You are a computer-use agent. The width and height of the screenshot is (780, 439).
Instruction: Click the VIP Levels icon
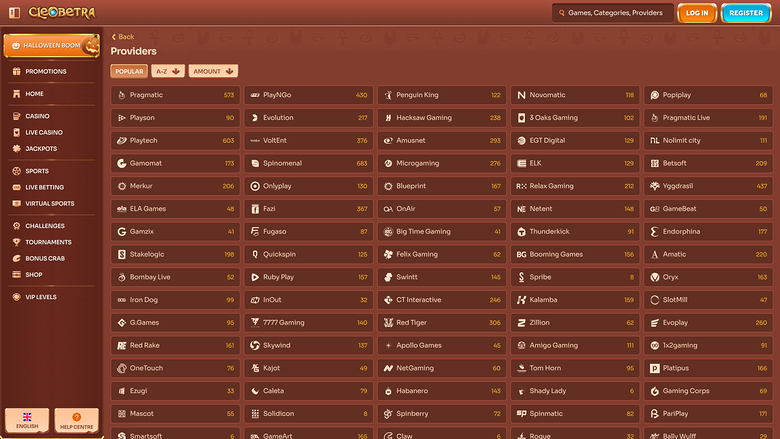pyautogui.click(x=16, y=297)
